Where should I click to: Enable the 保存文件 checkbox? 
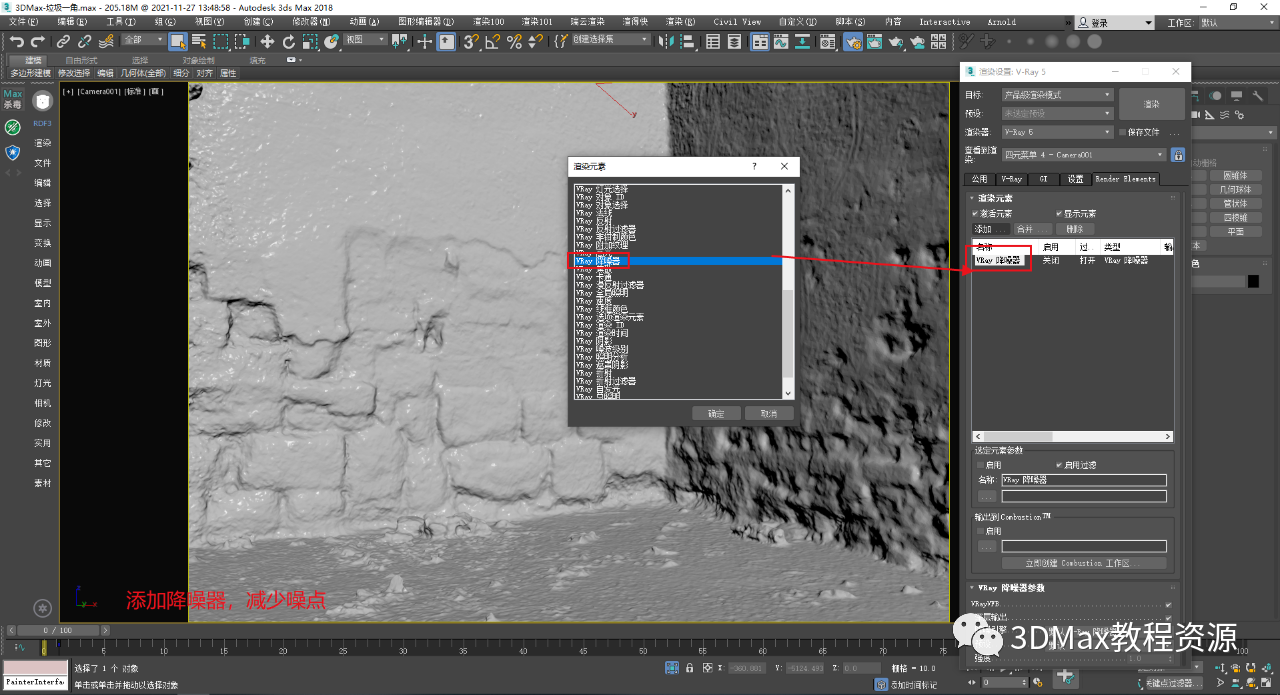1123,132
